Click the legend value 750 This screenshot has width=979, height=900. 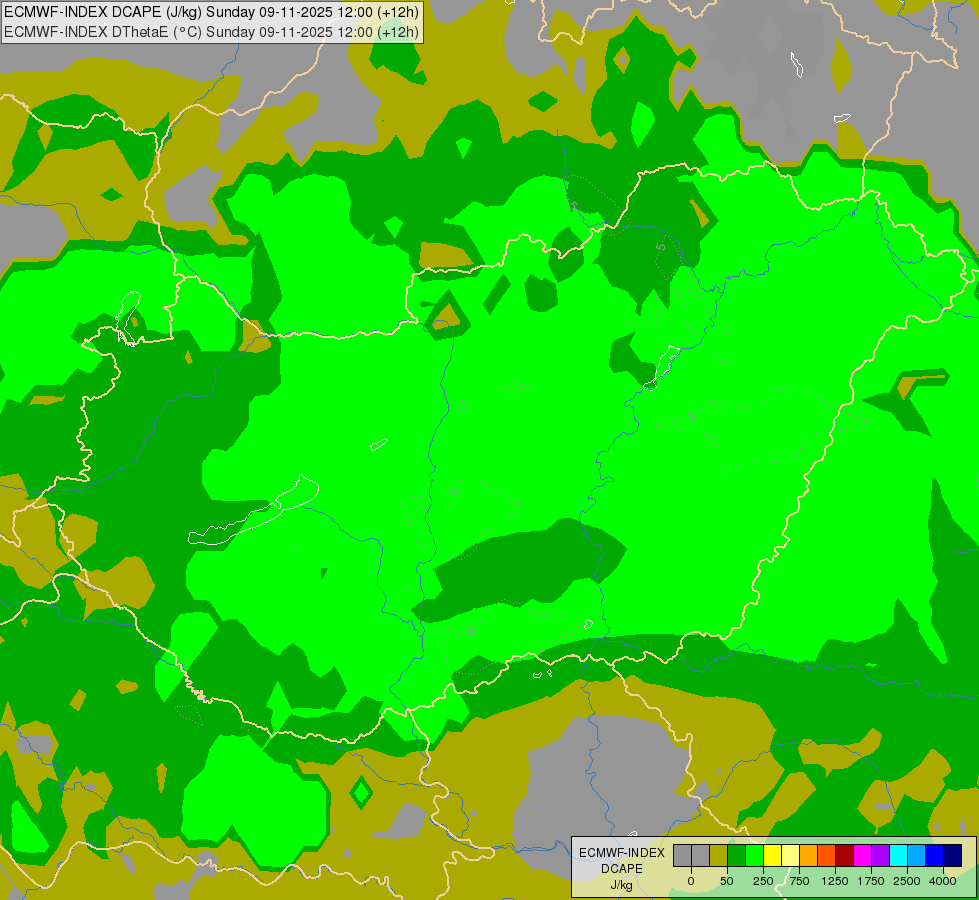[799, 881]
